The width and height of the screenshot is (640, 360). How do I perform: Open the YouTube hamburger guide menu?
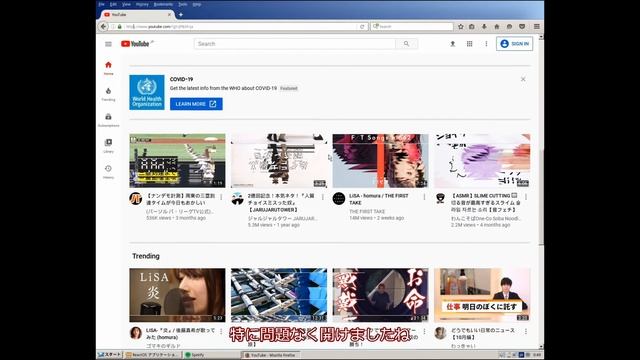(108, 44)
